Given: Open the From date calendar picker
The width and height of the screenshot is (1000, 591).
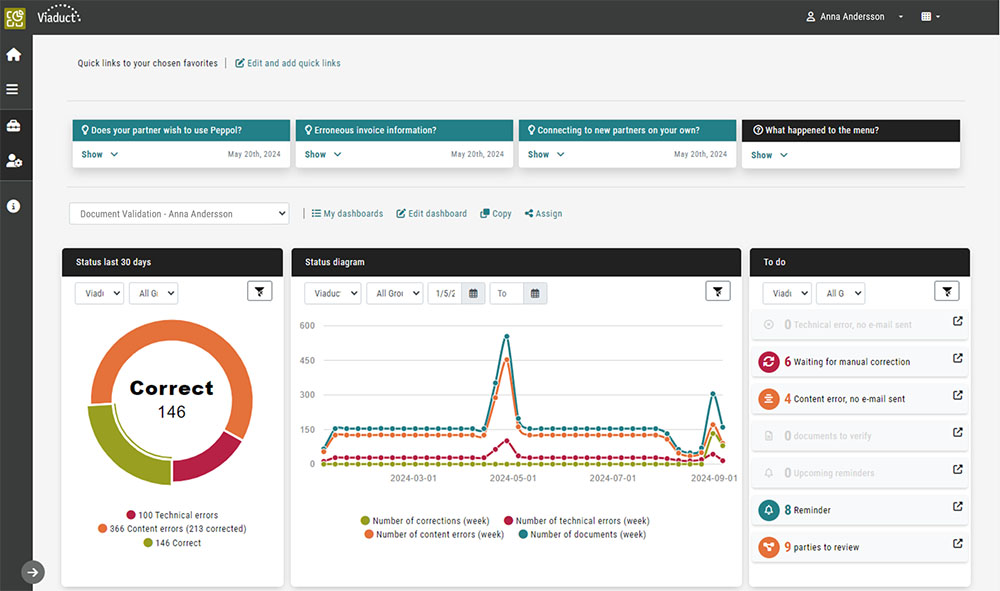Looking at the screenshot, I should (473, 293).
